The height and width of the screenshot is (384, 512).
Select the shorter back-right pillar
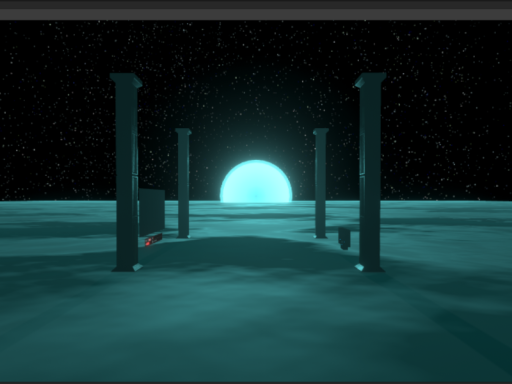(x=321, y=183)
